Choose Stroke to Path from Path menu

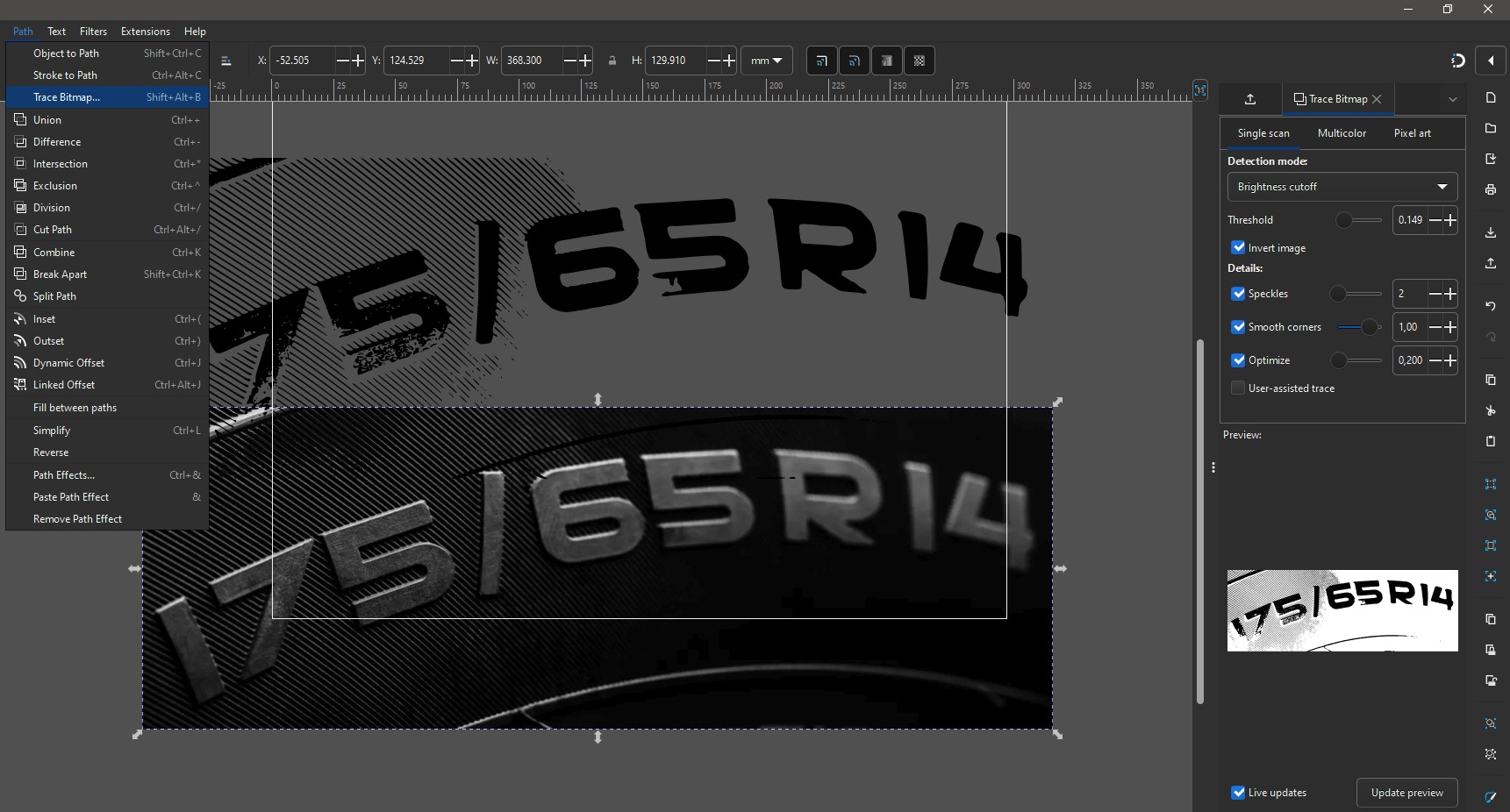[65, 75]
